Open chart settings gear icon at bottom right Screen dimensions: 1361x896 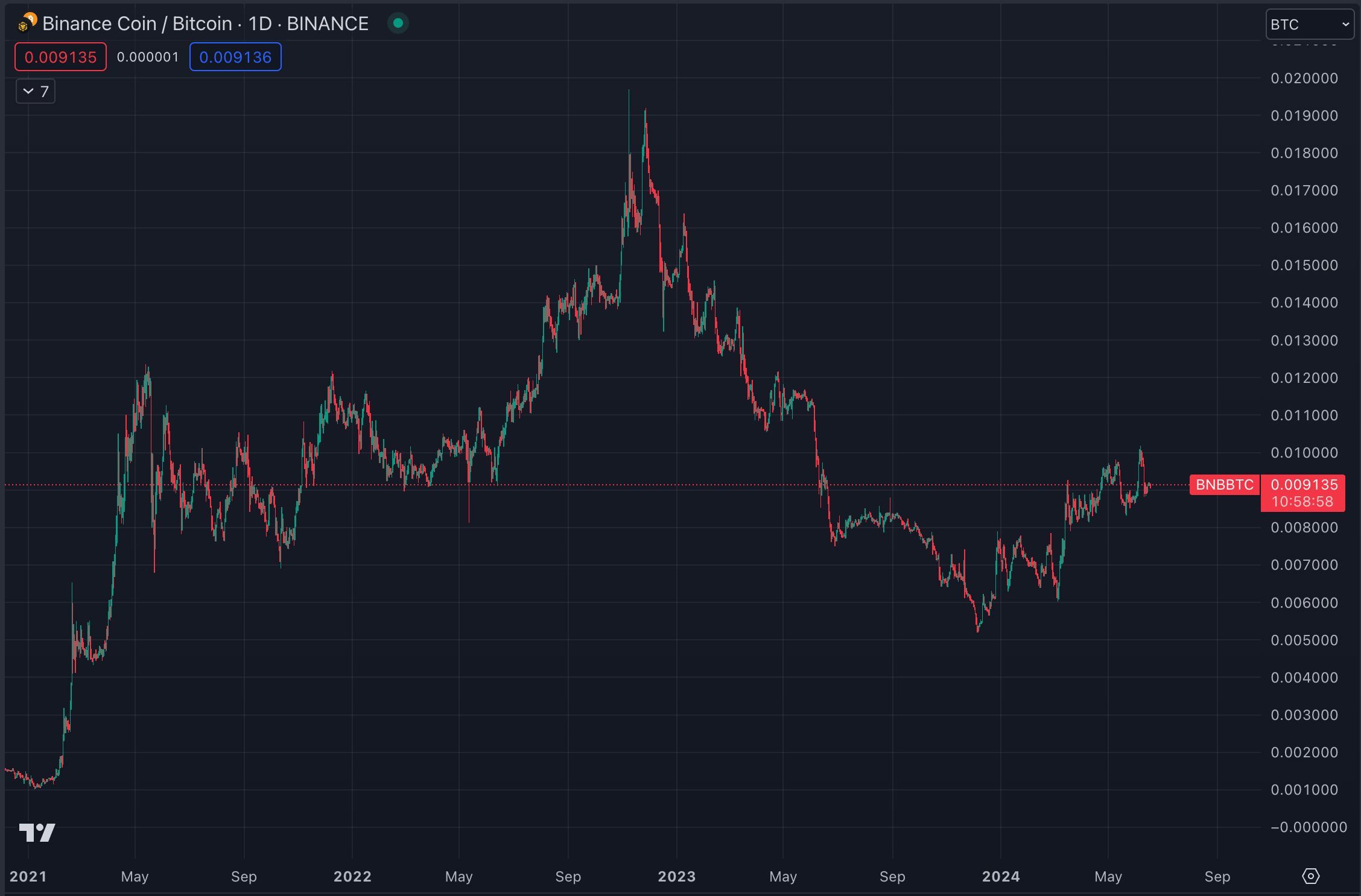point(1310,876)
